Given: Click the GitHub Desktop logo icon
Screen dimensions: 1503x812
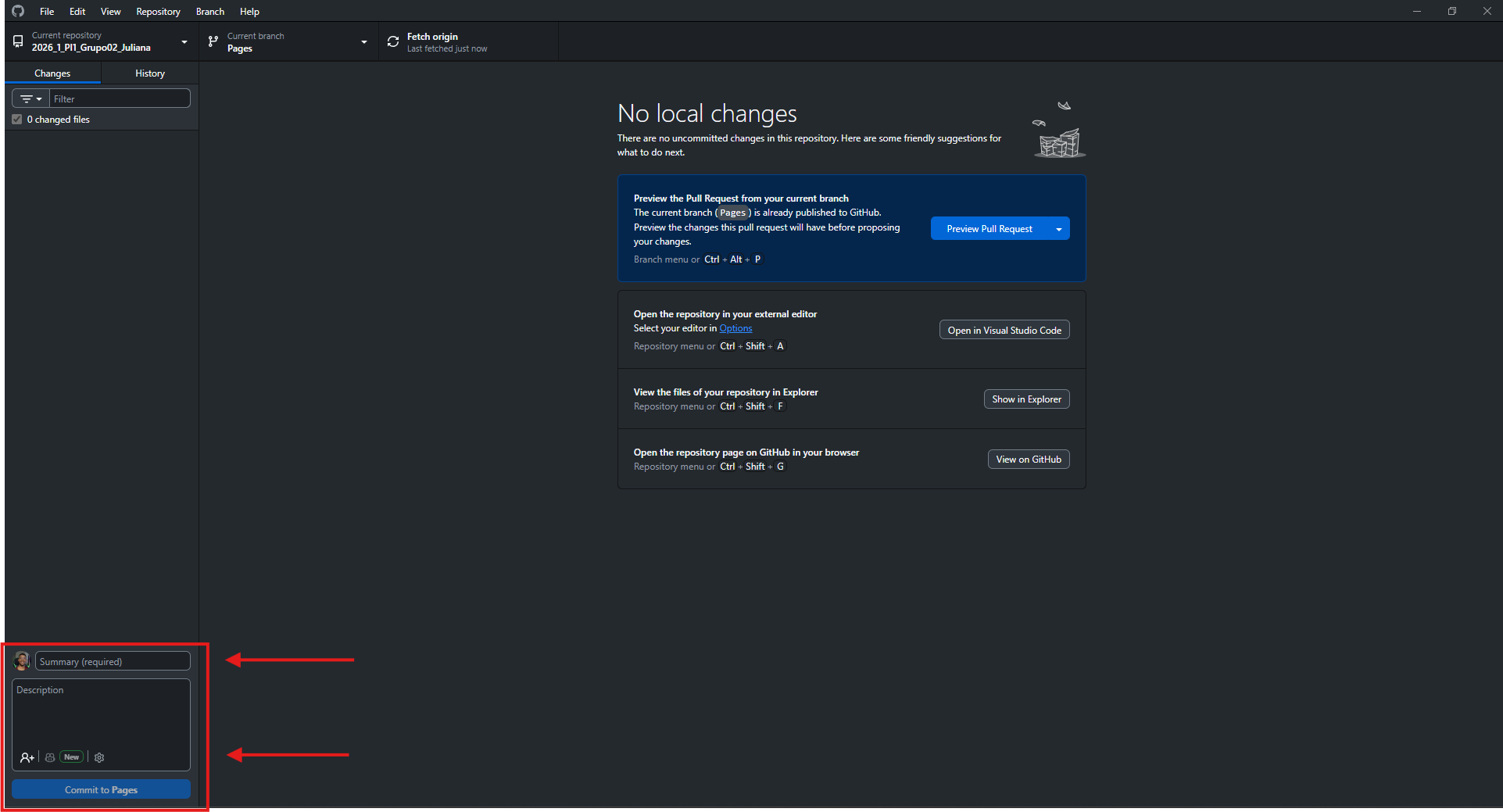Looking at the screenshot, I should [18, 11].
